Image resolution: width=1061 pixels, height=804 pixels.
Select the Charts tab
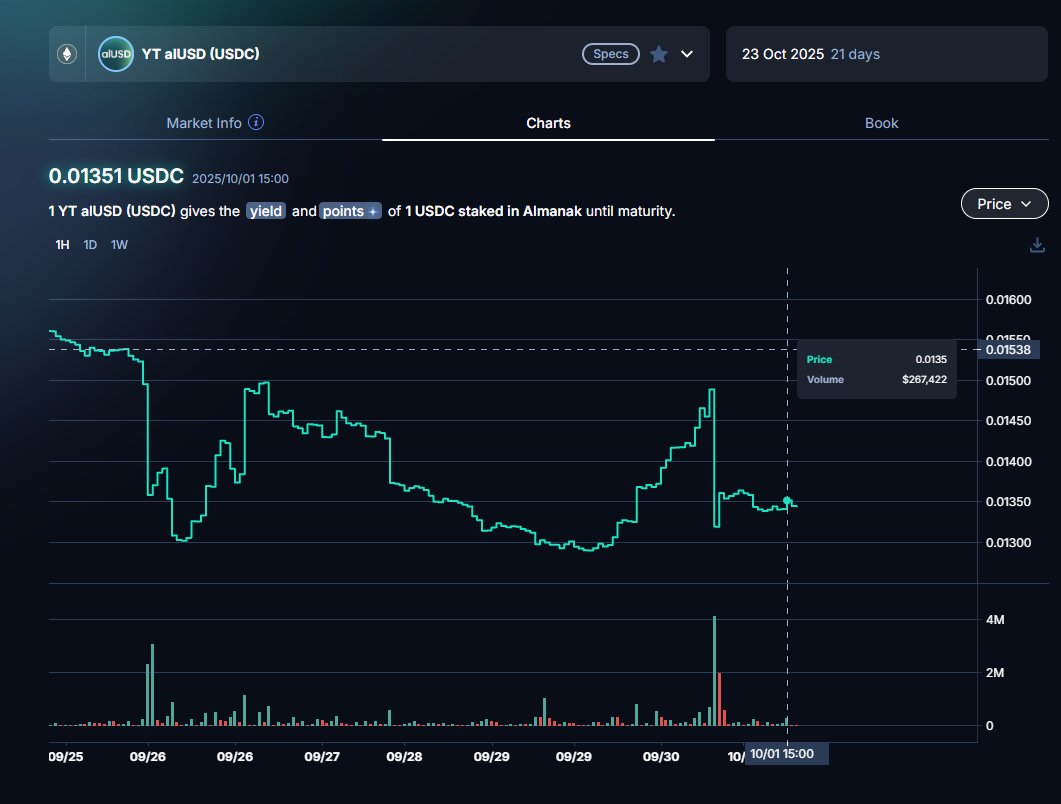pyautogui.click(x=548, y=123)
